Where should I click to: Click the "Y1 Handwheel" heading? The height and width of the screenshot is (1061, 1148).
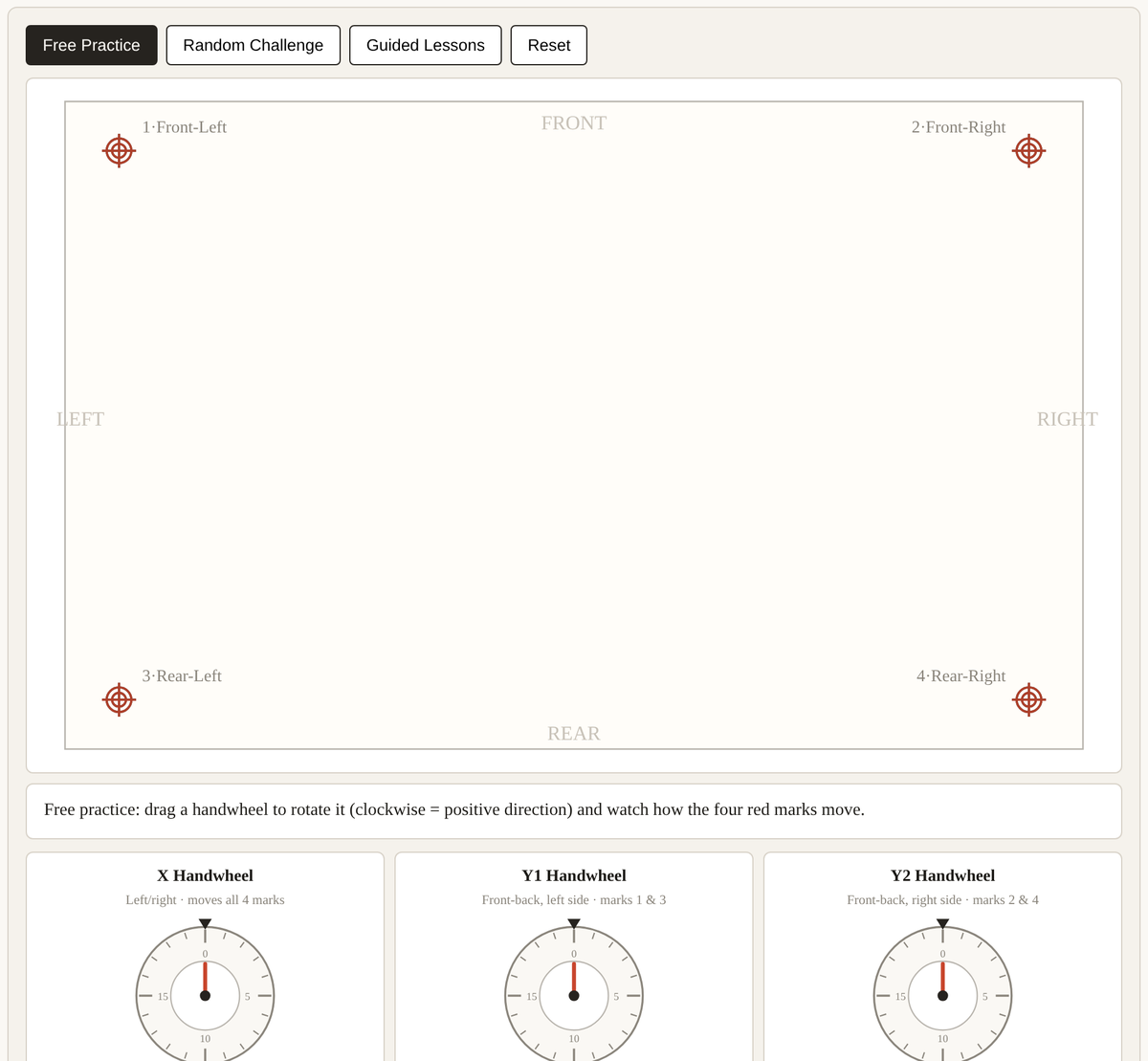[574, 875]
